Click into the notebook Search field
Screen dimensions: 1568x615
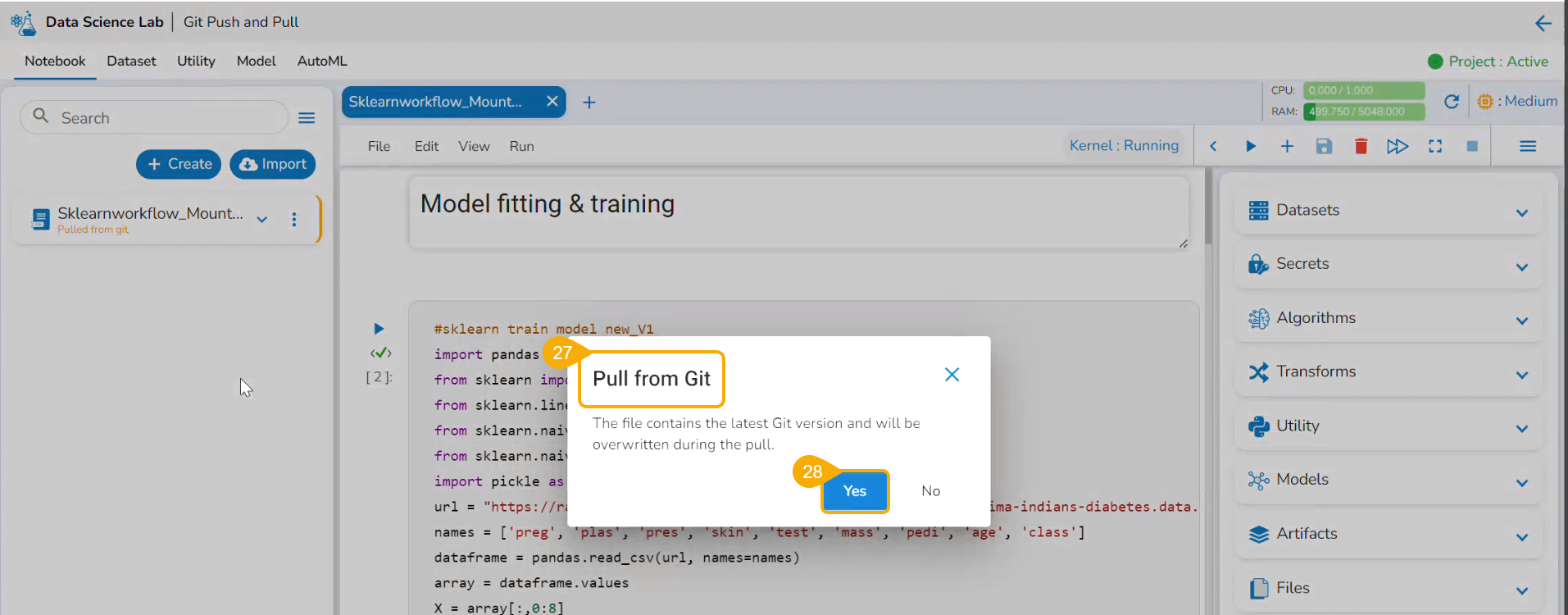[x=154, y=117]
